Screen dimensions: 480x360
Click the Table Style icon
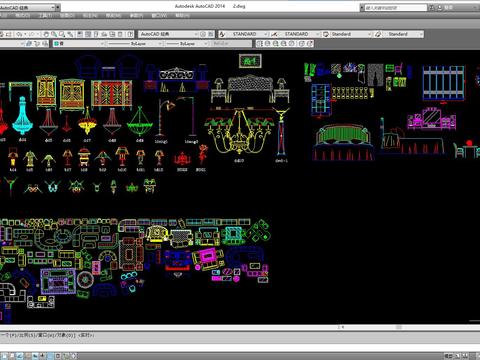coord(326,34)
